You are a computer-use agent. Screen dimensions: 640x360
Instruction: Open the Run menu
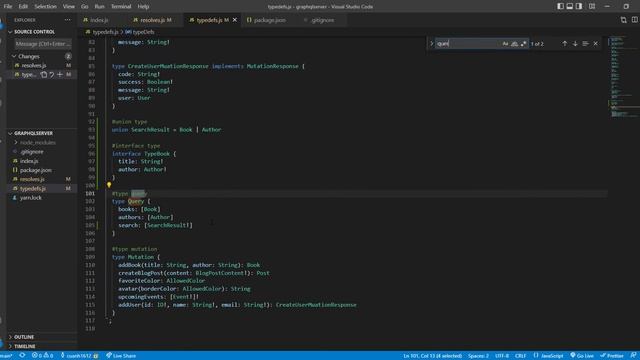point(99,7)
